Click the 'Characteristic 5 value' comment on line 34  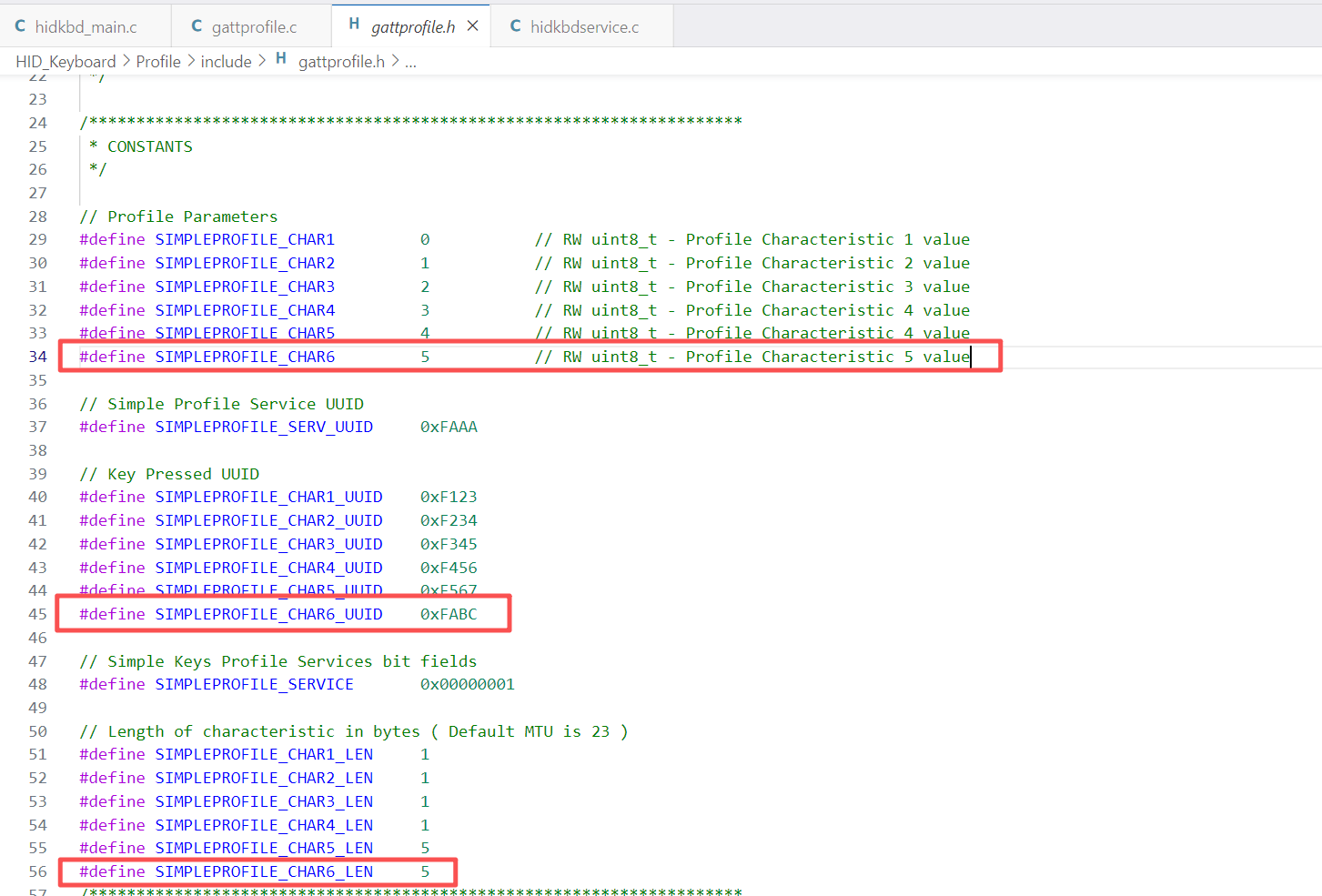point(865,357)
